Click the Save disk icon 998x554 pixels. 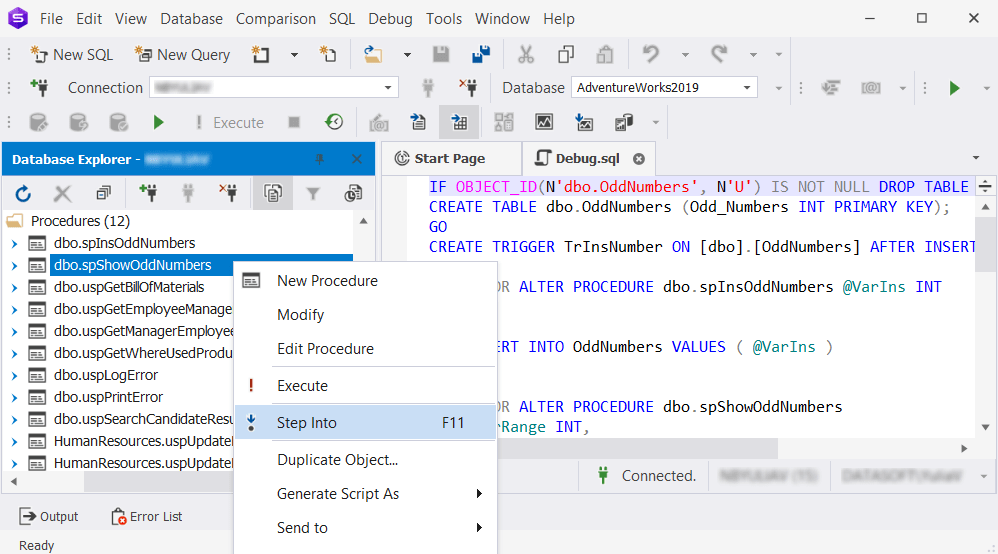[x=441, y=55]
